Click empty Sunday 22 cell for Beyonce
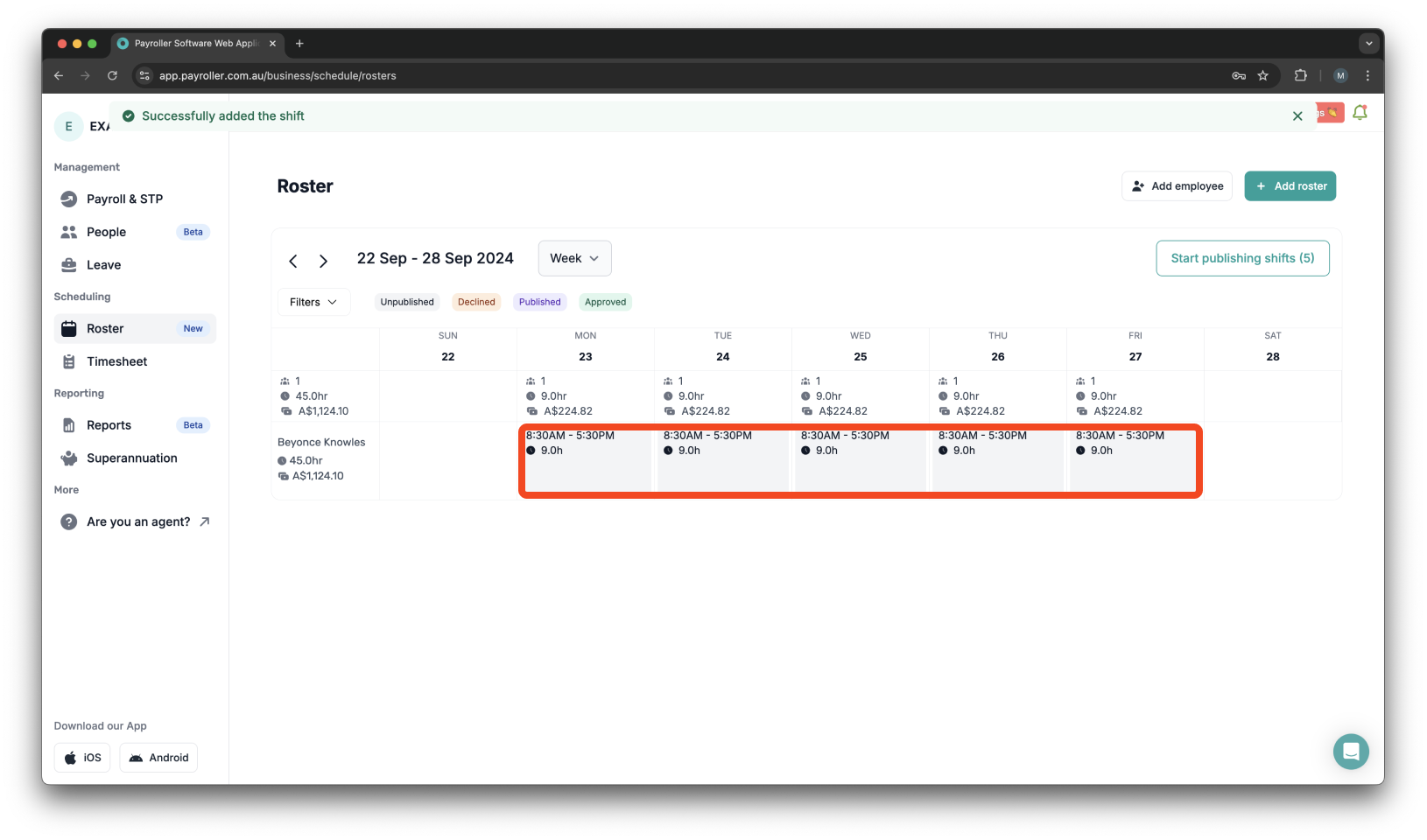This screenshot has width=1427, height=840. [x=448, y=460]
